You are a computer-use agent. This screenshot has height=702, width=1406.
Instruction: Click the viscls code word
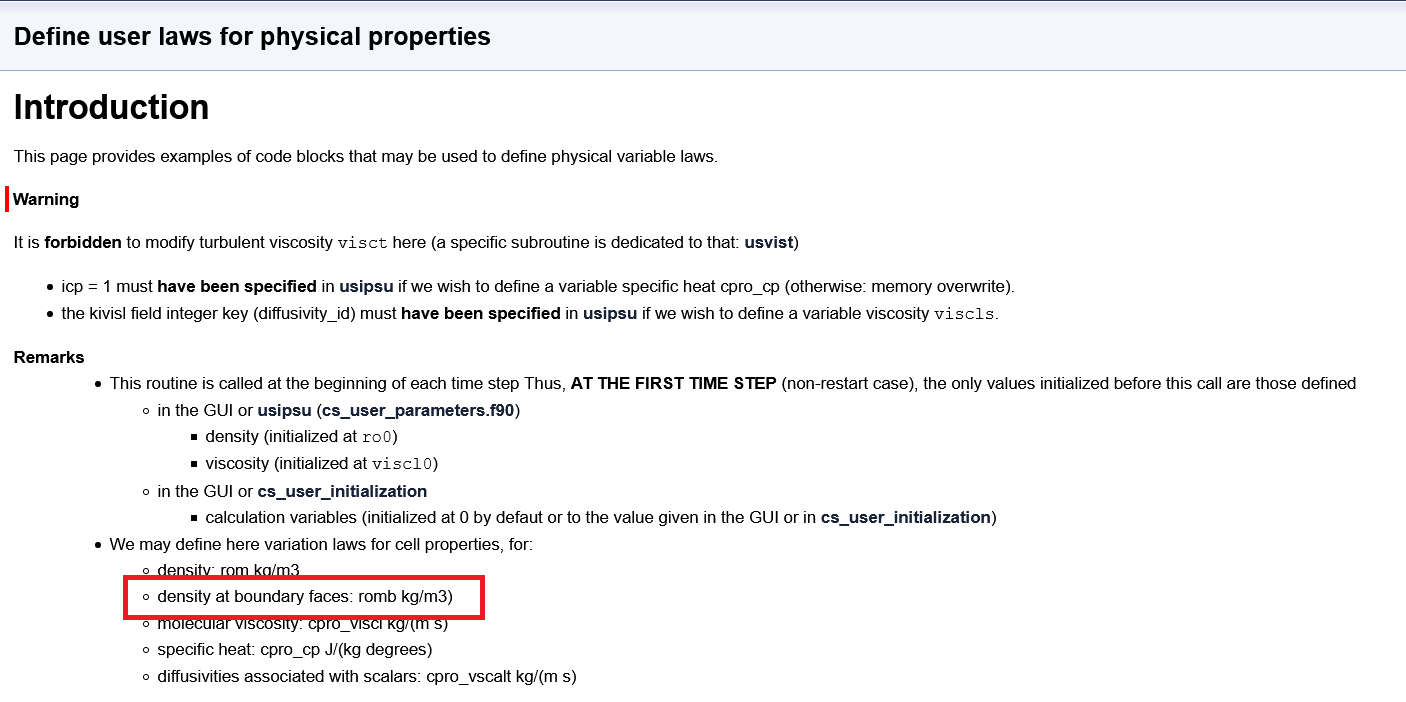(x=964, y=314)
